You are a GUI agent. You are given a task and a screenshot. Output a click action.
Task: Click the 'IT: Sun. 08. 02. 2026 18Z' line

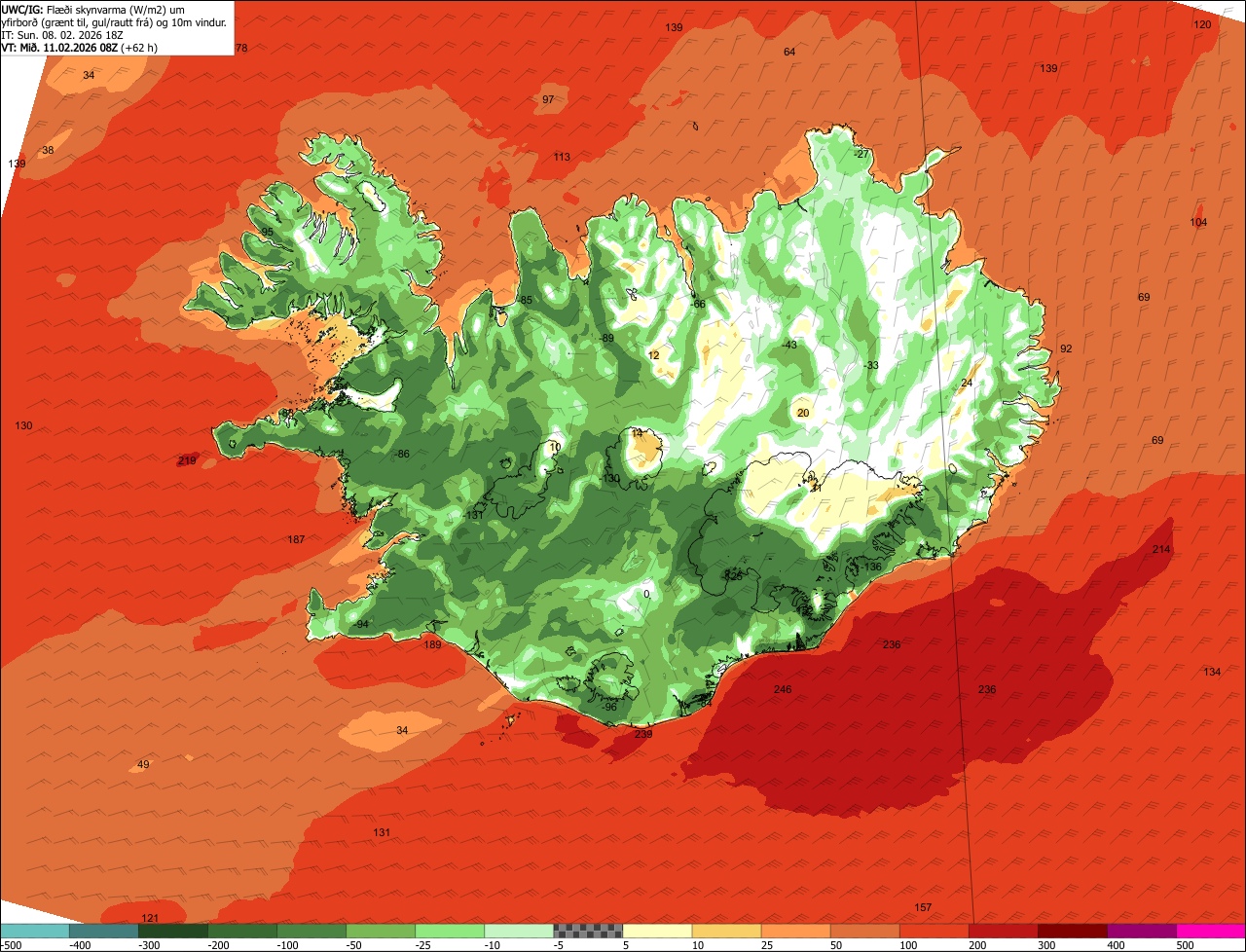click(x=62, y=34)
